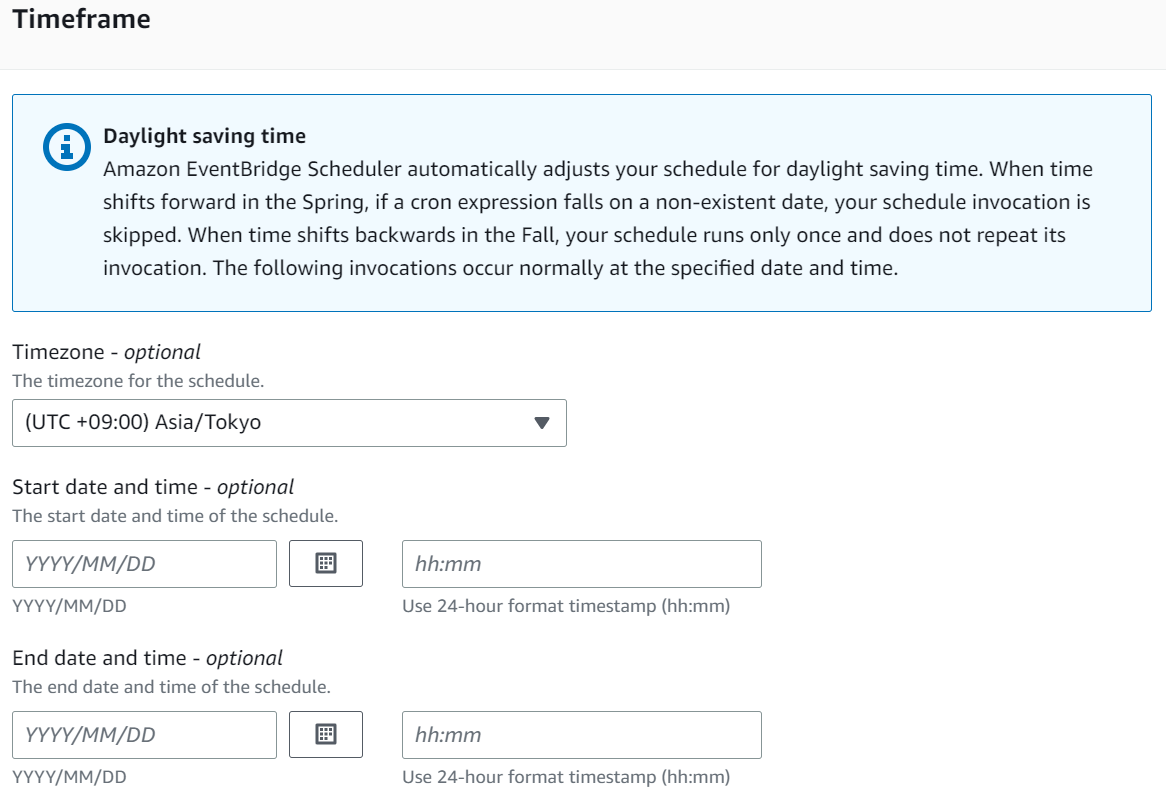
Task: Click the start date and time description text
Action: [175, 516]
